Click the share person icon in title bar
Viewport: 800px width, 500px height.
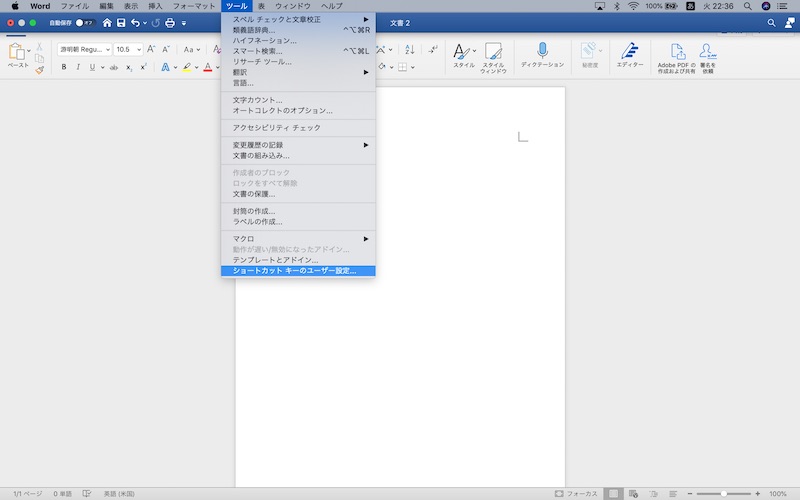789,23
